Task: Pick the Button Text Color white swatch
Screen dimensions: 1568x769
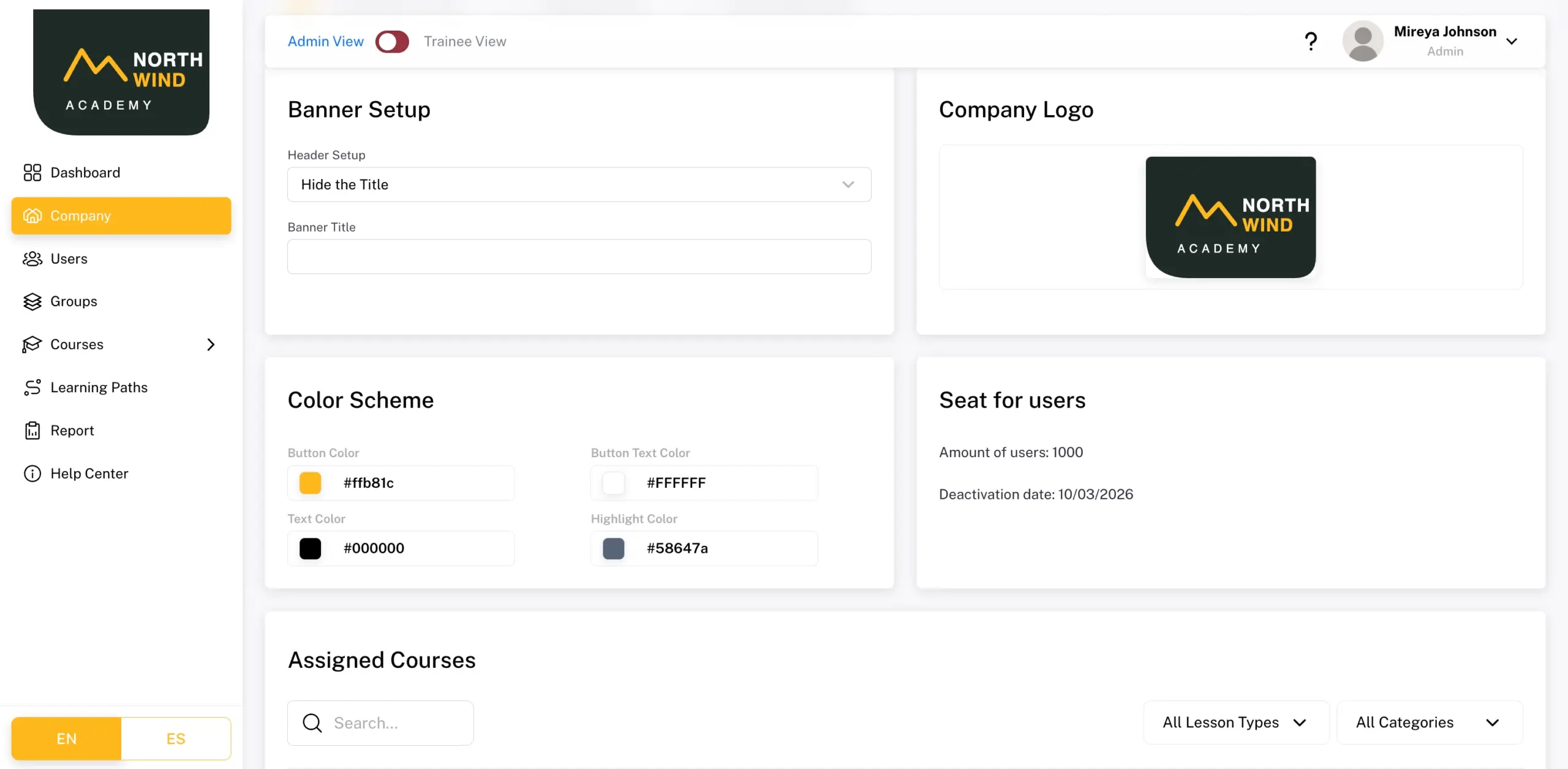Action: click(x=613, y=483)
